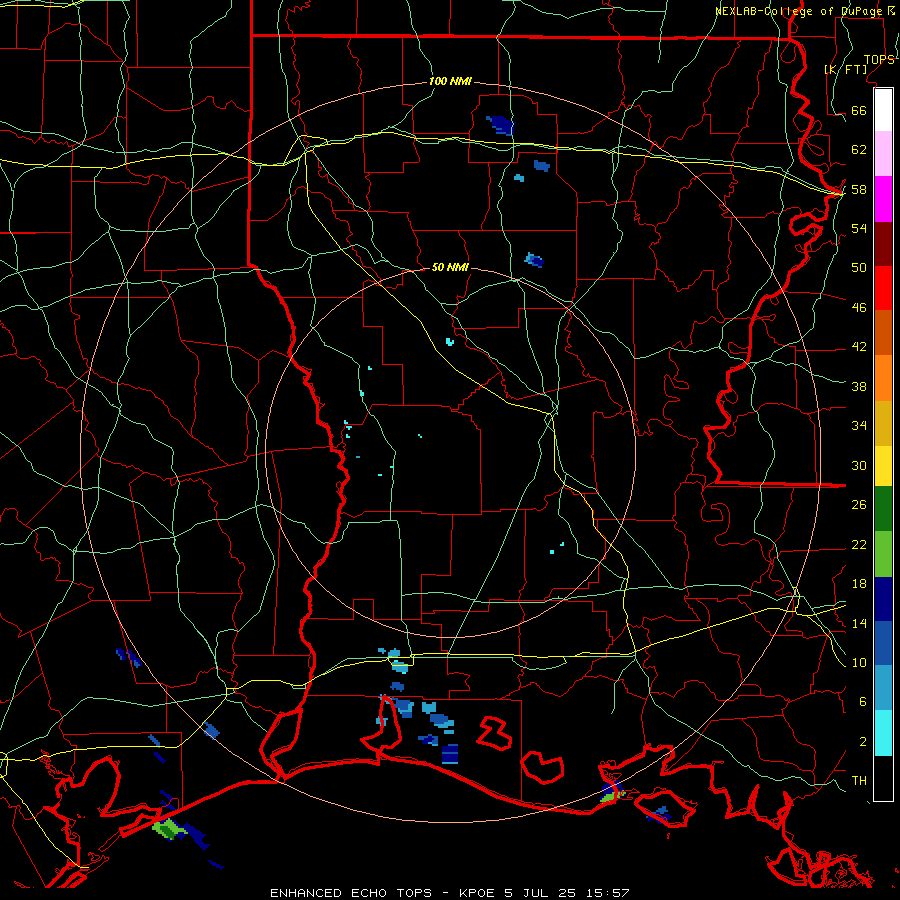Click the TOPS legend heading
900x900 pixels.
879,59
